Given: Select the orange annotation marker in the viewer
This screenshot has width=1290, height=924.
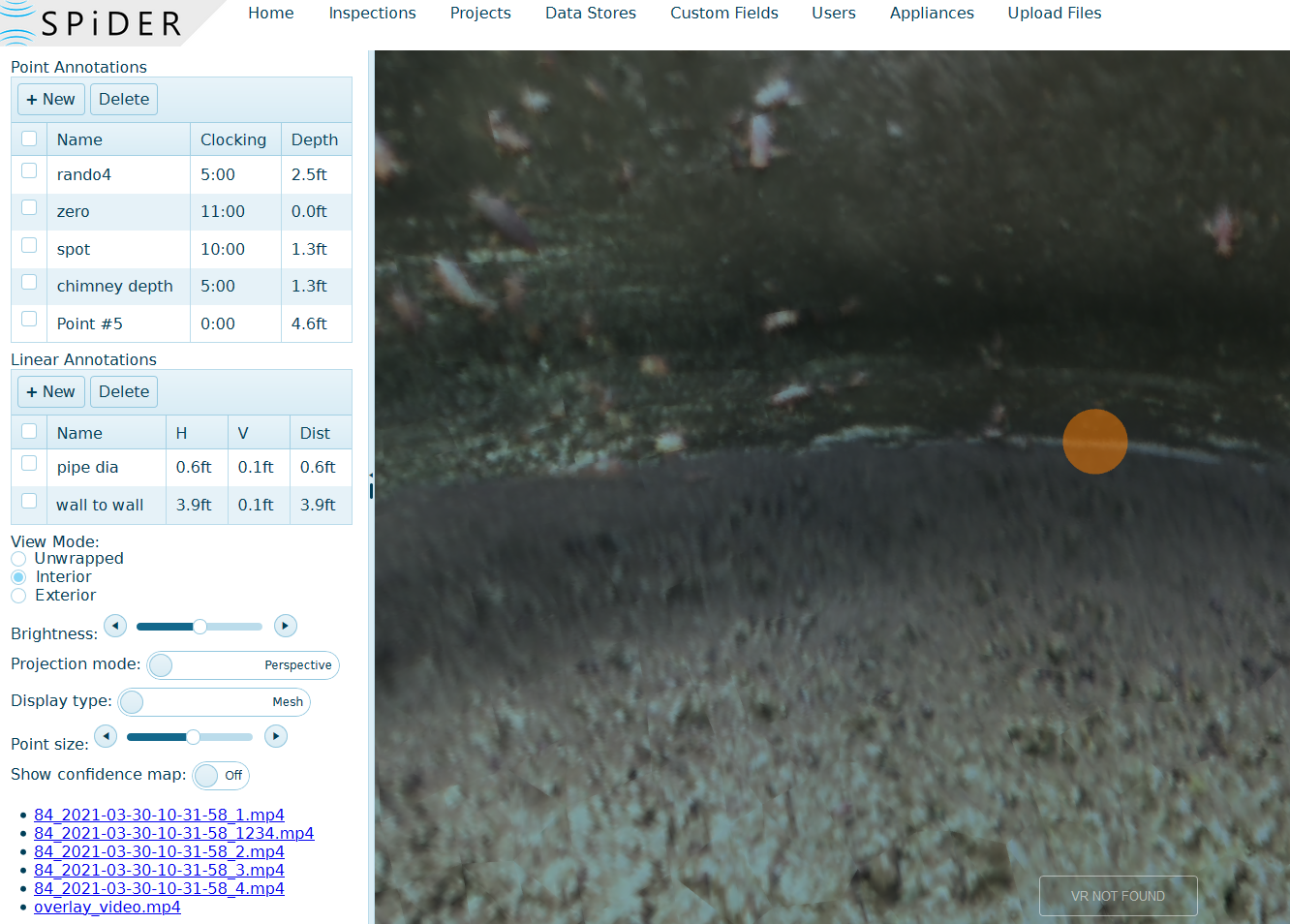Looking at the screenshot, I should 1095,441.
